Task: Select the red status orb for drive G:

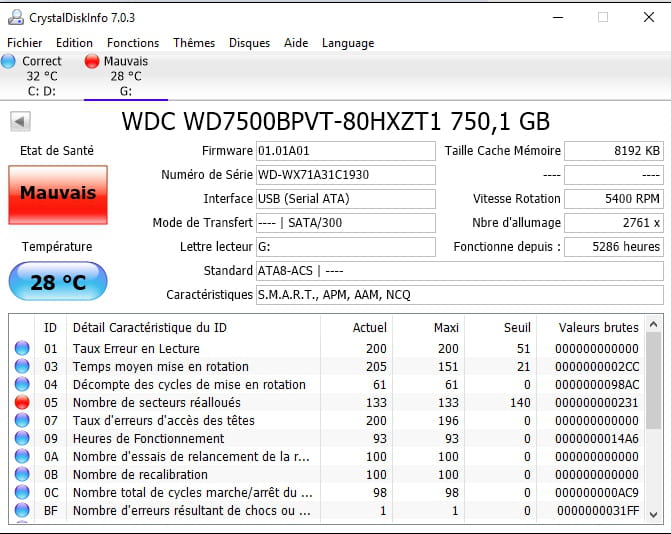Action: (x=92, y=61)
